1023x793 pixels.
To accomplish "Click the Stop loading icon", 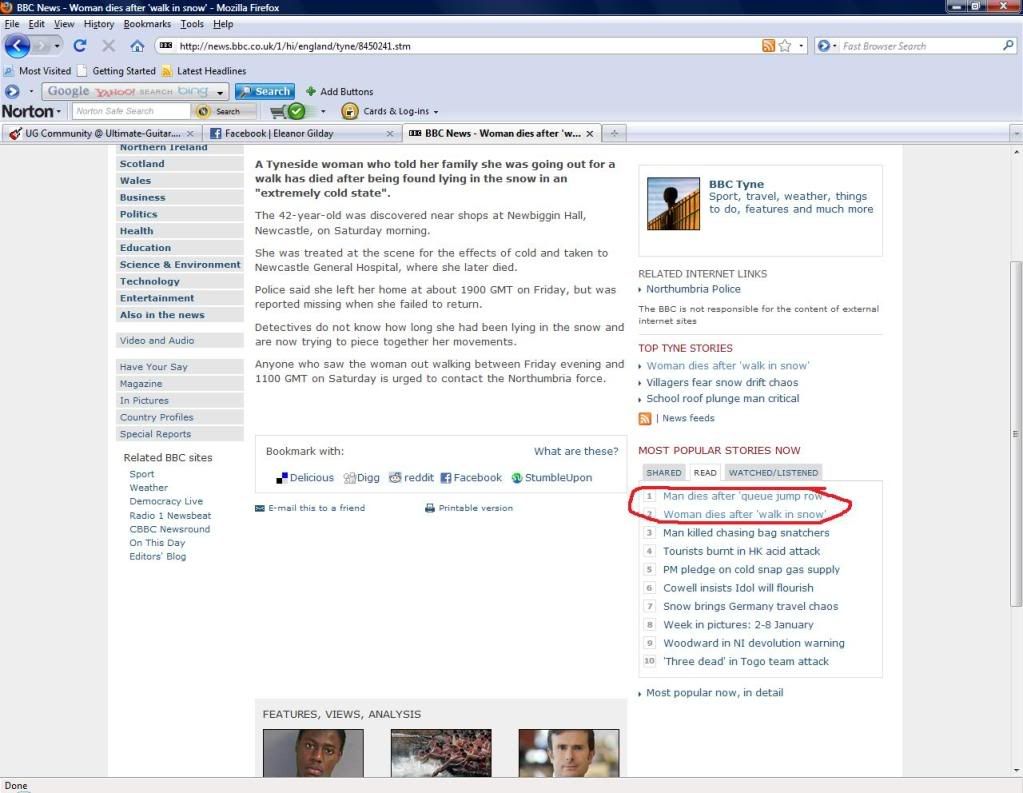I will tap(108, 46).
